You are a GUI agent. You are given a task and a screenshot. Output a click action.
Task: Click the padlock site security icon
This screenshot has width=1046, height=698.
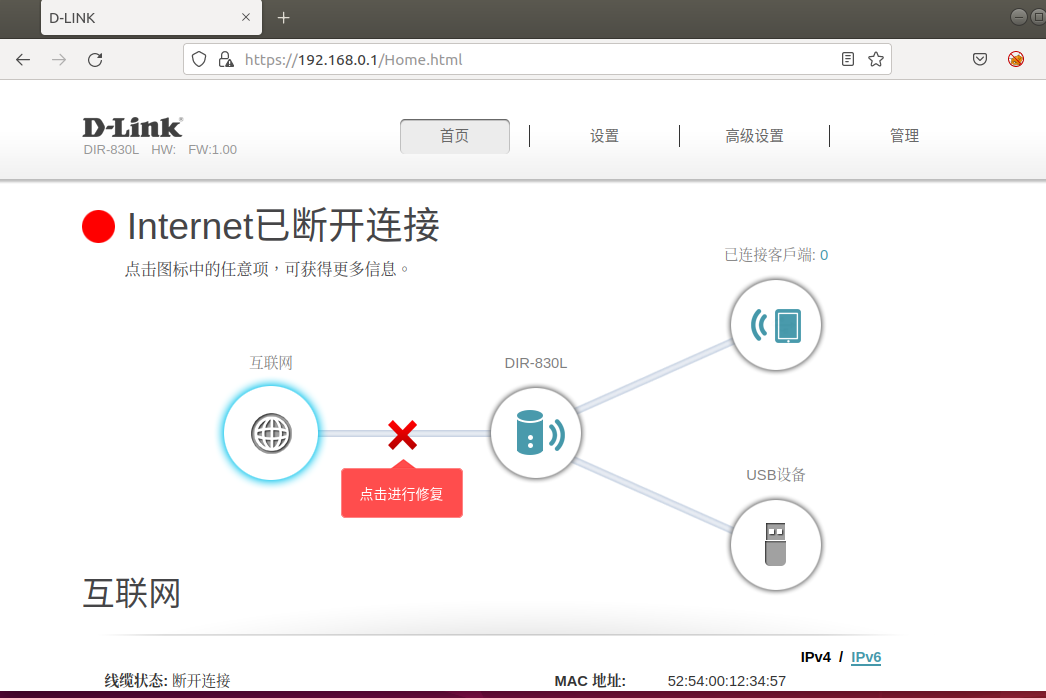(x=226, y=59)
